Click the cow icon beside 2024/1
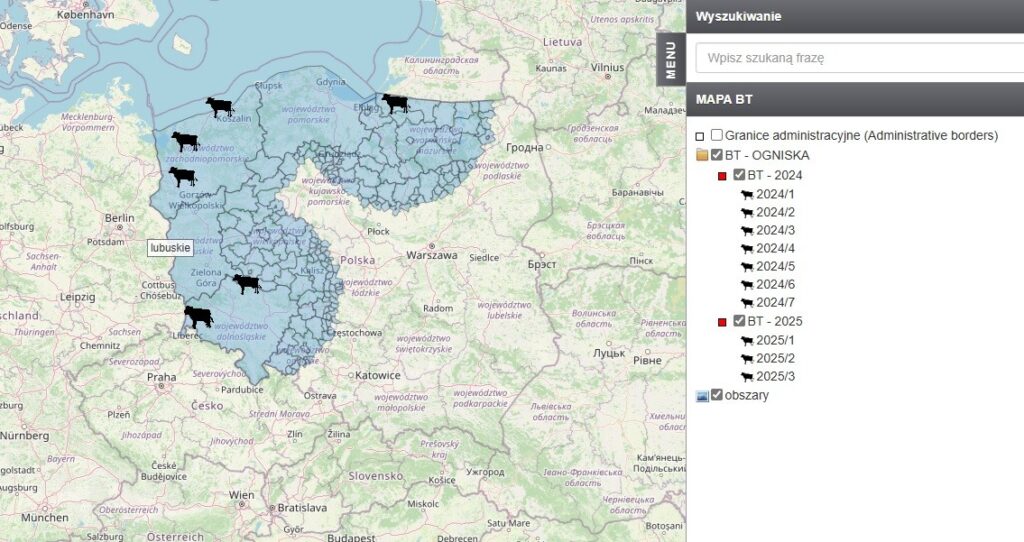 (746, 194)
